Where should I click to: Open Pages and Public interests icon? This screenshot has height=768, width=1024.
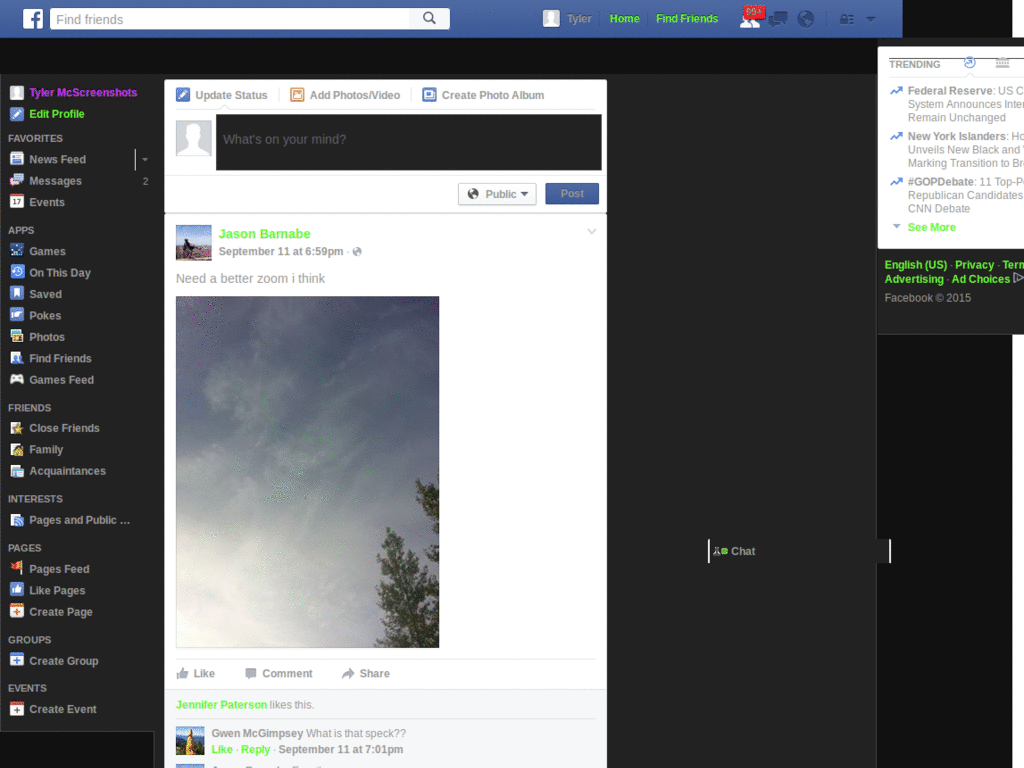17,520
